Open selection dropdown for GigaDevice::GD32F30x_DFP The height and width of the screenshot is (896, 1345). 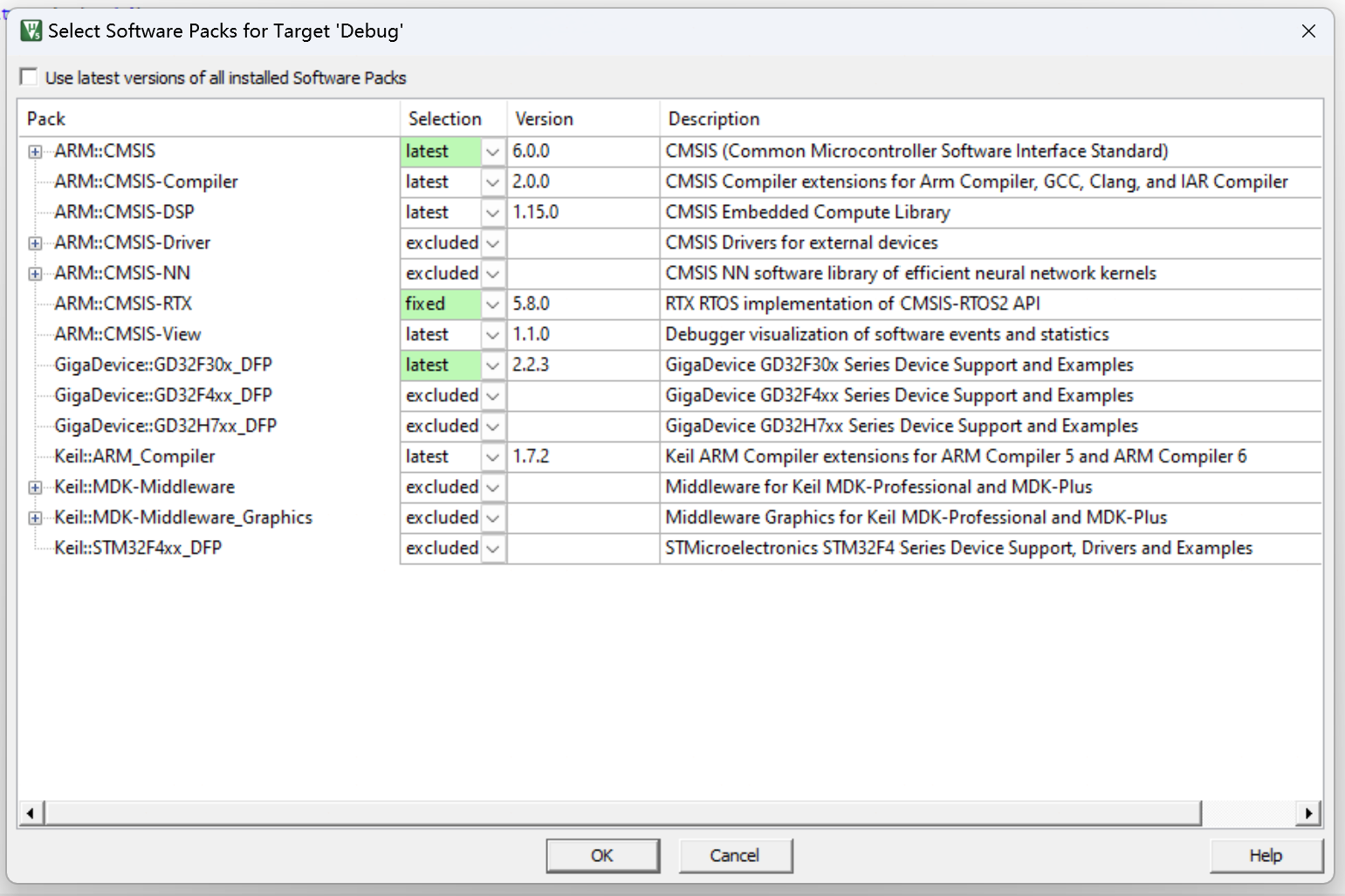pyautogui.click(x=493, y=366)
